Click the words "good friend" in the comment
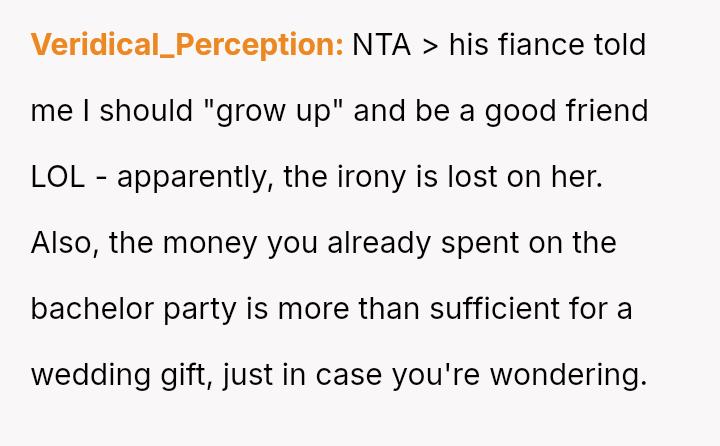Image resolution: width=720 pixels, height=446 pixels. (x=567, y=111)
